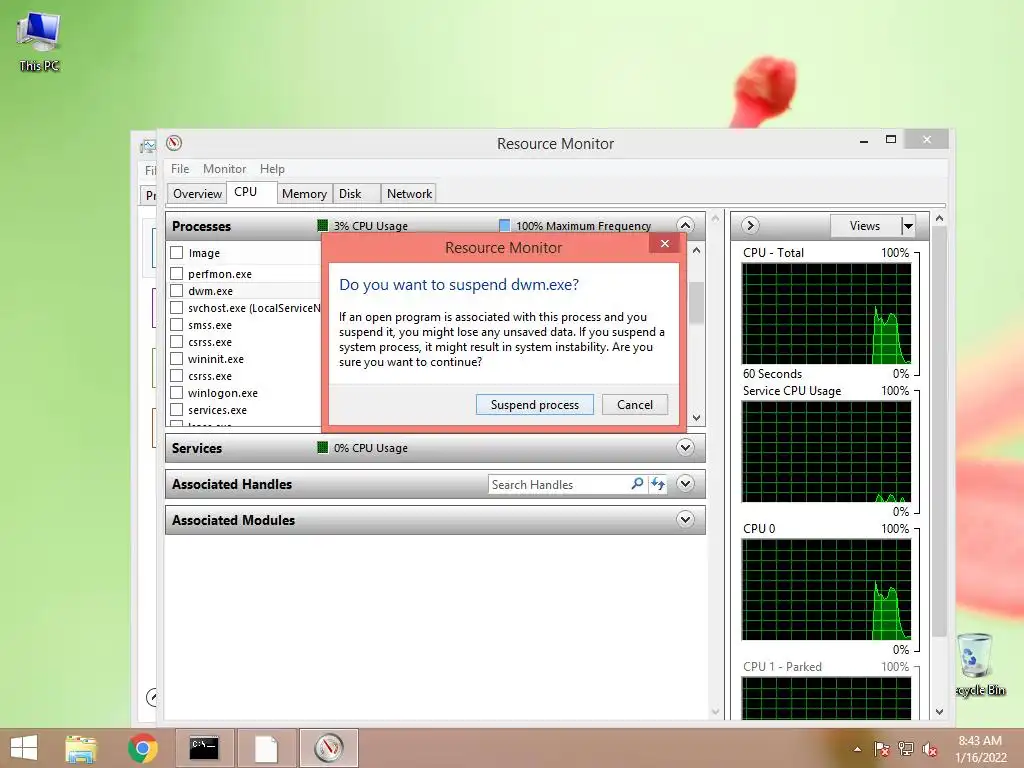The width and height of the screenshot is (1024, 768).
Task: Close the suspend confirmation dialog
Action: (665, 244)
